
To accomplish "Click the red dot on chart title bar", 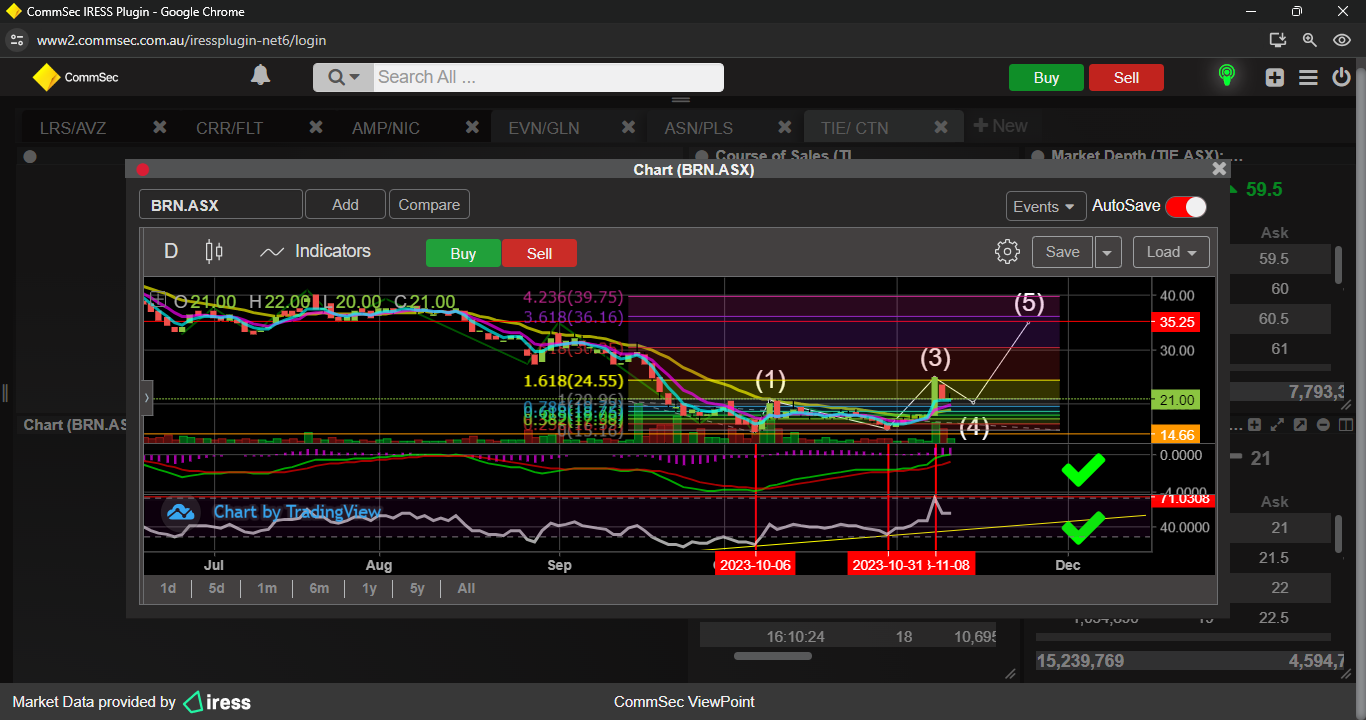I will coord(142,170).
